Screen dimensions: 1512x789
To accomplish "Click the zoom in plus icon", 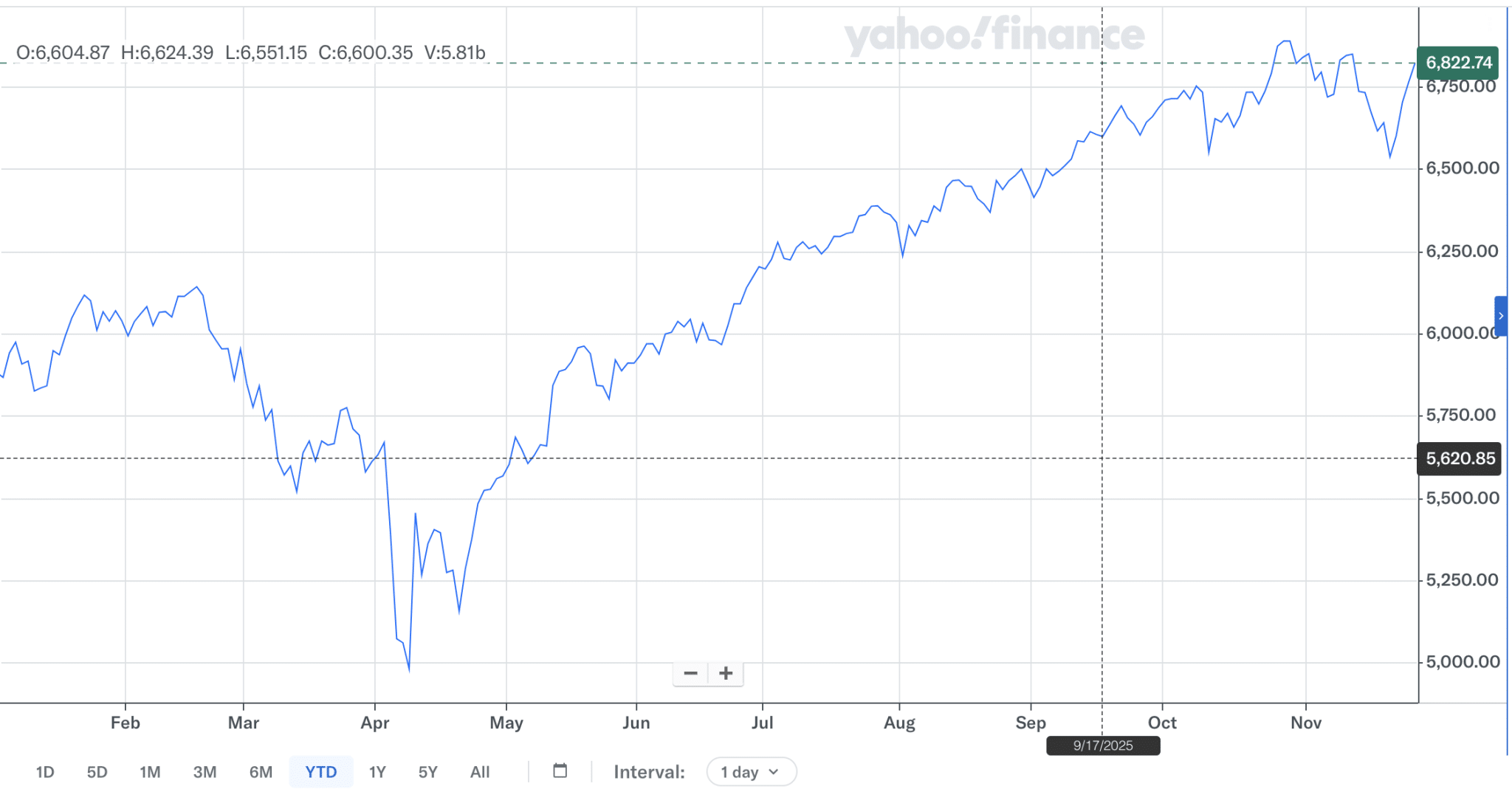I will click(x=726, y=673).
